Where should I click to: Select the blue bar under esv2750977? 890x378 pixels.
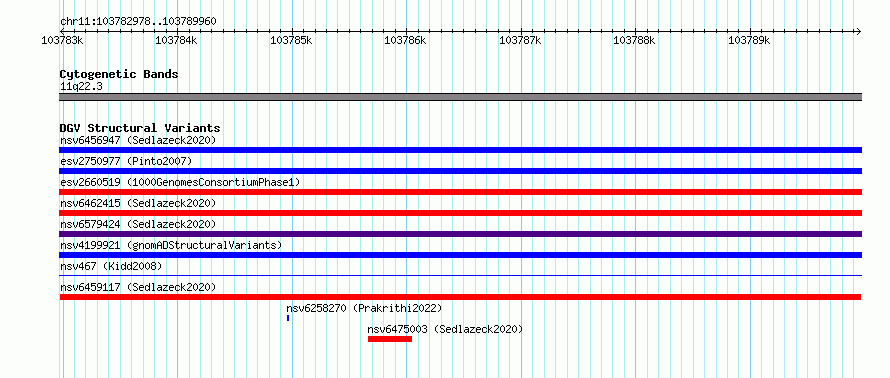point(460,171)
